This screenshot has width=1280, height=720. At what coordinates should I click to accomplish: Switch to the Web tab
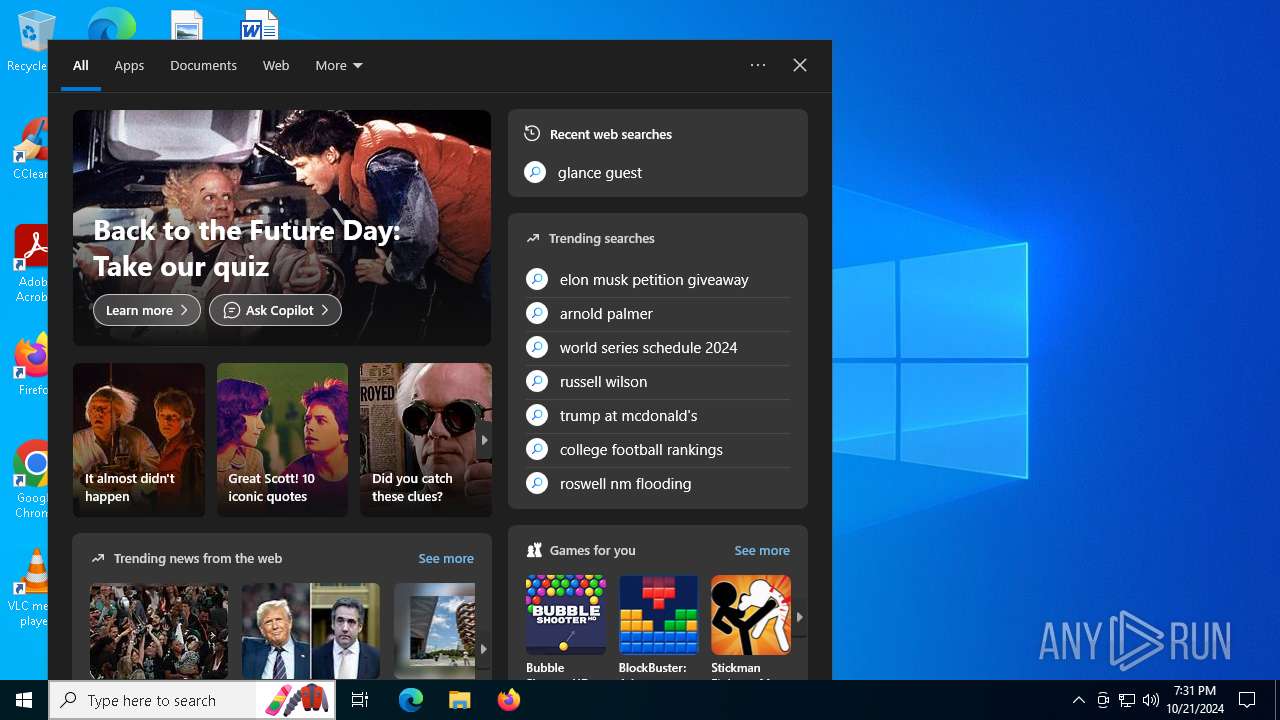point(276,65)
